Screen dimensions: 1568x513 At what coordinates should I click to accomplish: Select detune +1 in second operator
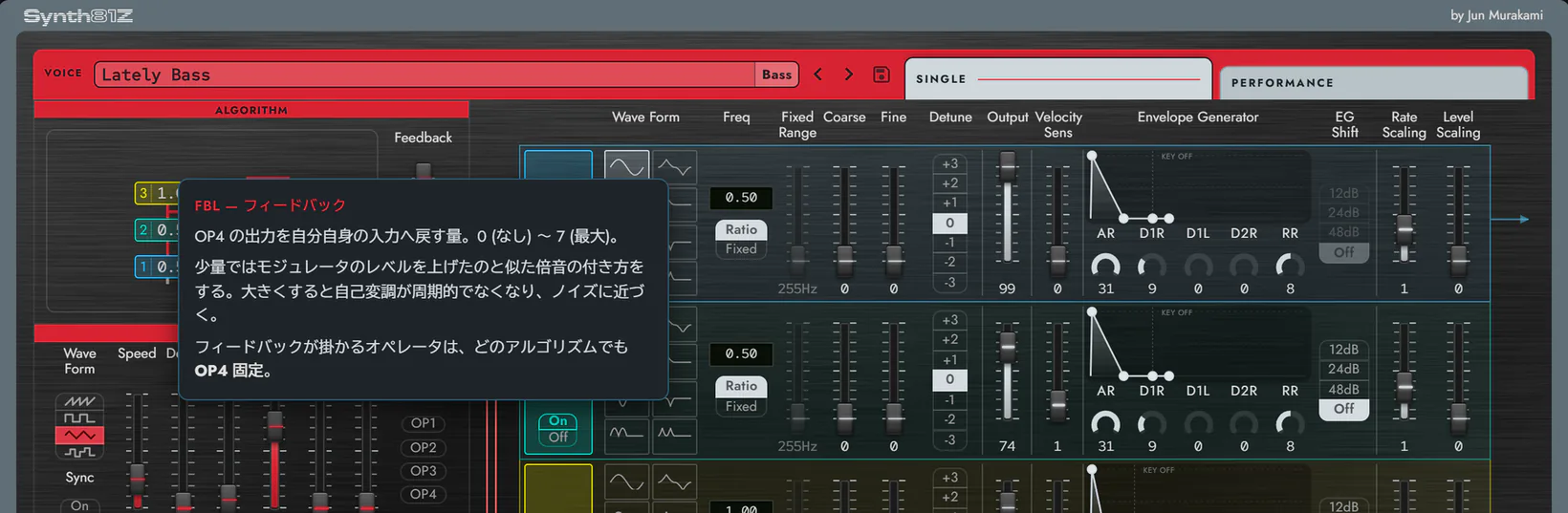click(x=949, y=360)
